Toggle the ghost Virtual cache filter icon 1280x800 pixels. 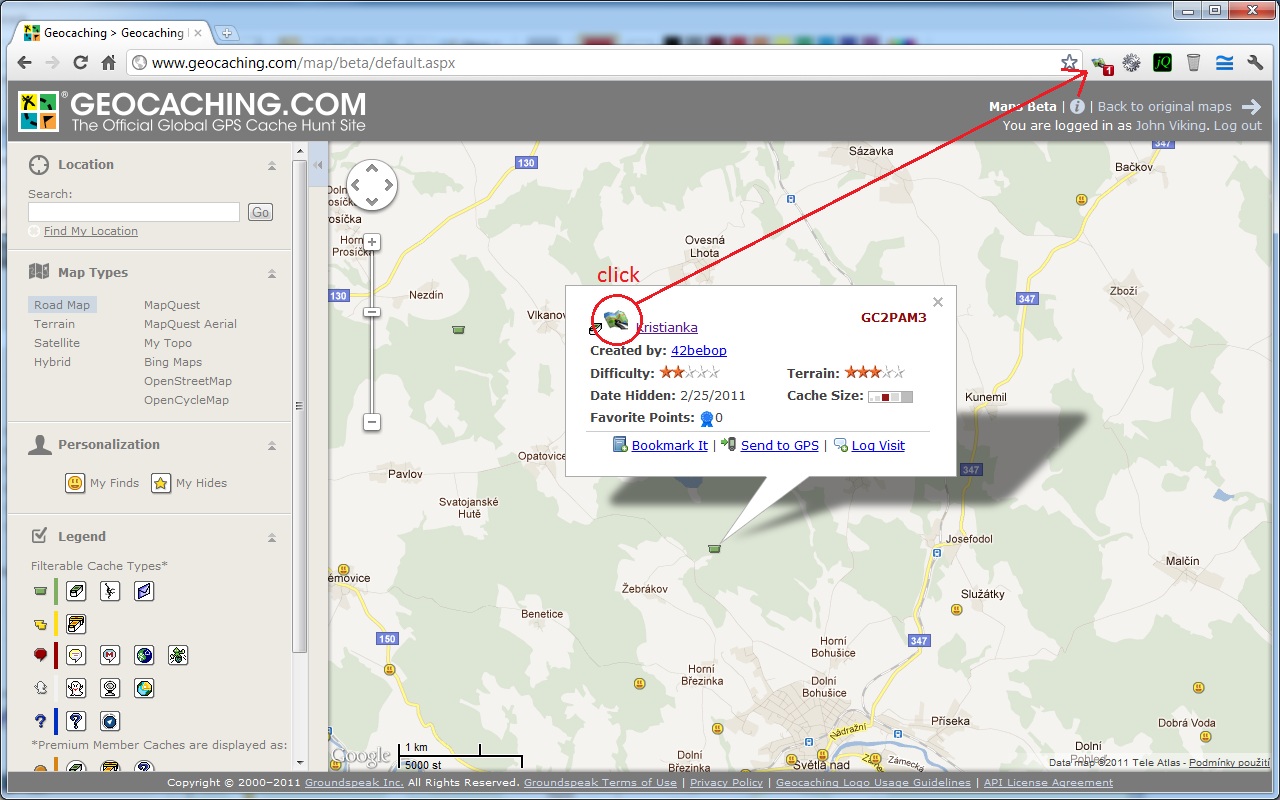(x=76, y=688)
